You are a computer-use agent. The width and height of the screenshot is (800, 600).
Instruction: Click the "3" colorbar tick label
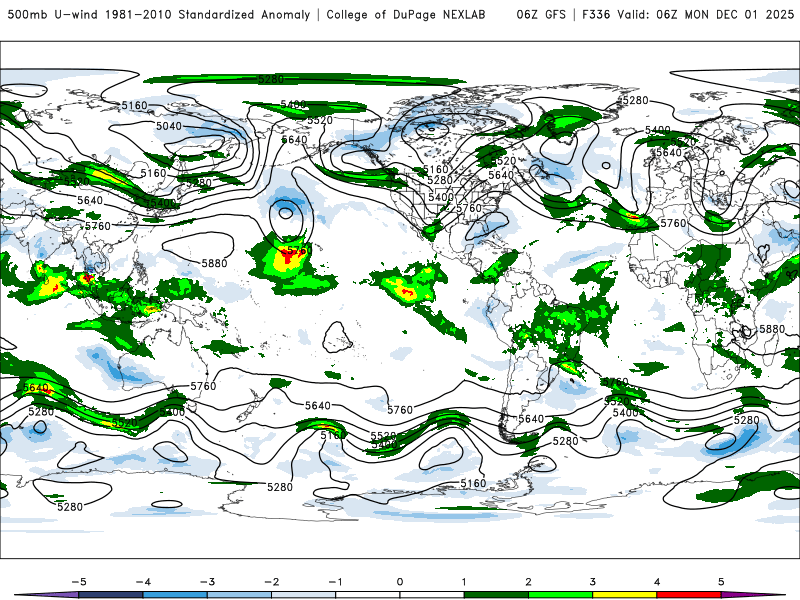[x=593, y=582]
